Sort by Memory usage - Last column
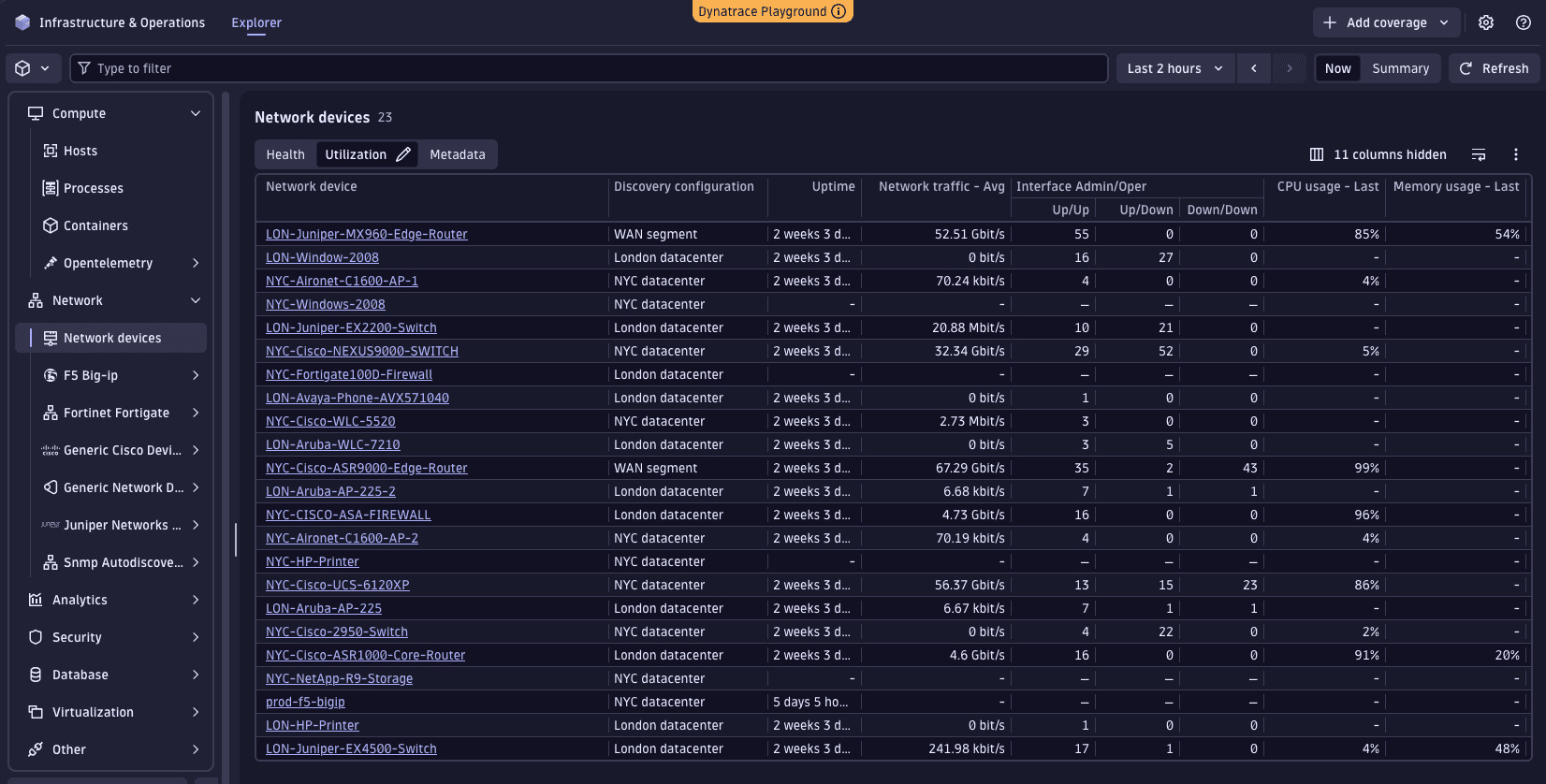This screenshot has width=1546, height=784. click(x=1456, y=186)
